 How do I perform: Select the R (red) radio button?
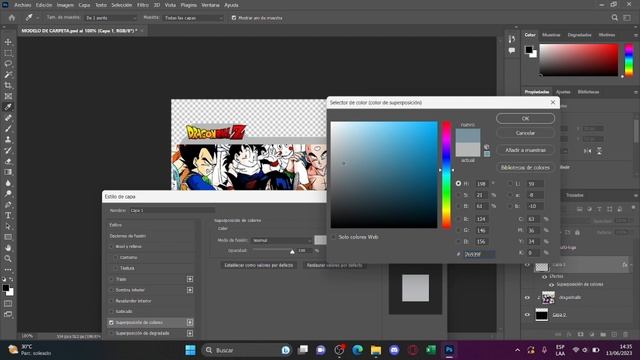click(458, 219)
